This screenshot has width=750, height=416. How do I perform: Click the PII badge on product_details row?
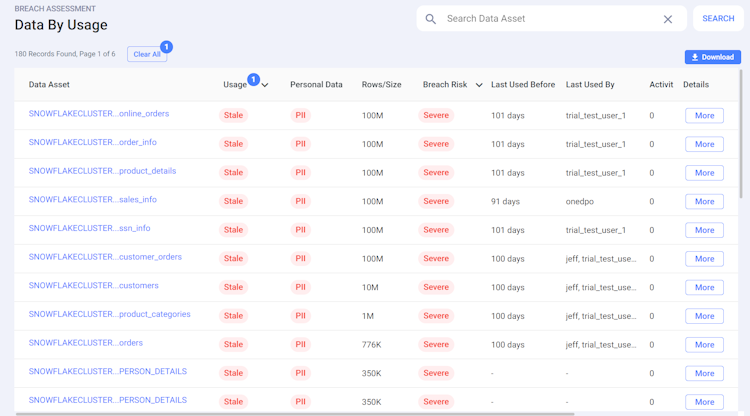tap(300, 173)
